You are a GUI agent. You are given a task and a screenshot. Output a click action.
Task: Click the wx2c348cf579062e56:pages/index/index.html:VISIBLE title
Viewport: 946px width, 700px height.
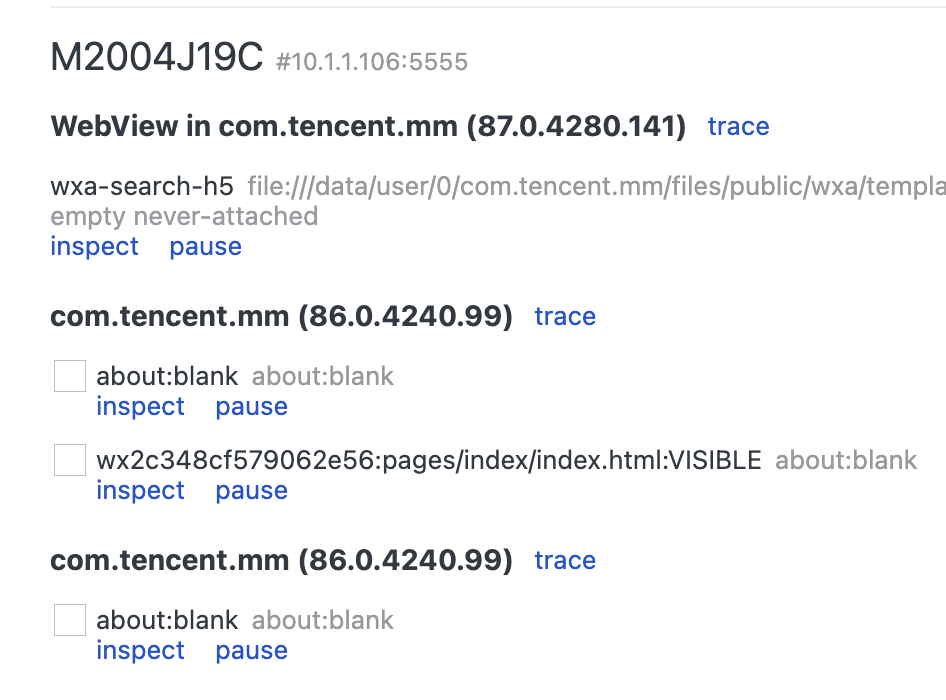coord(428,460)
